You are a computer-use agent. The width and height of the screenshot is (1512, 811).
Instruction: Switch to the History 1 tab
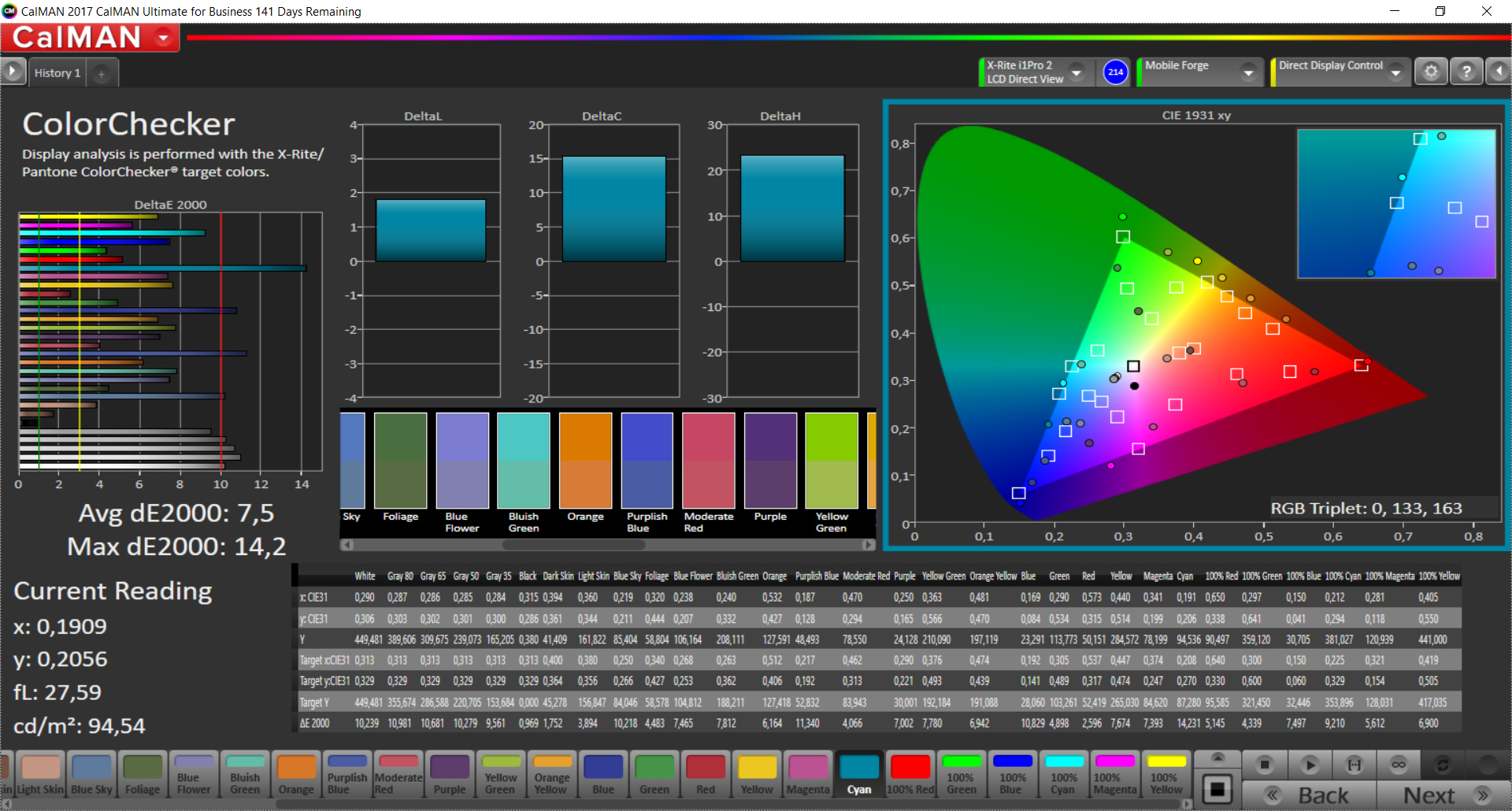click(57, 73)
